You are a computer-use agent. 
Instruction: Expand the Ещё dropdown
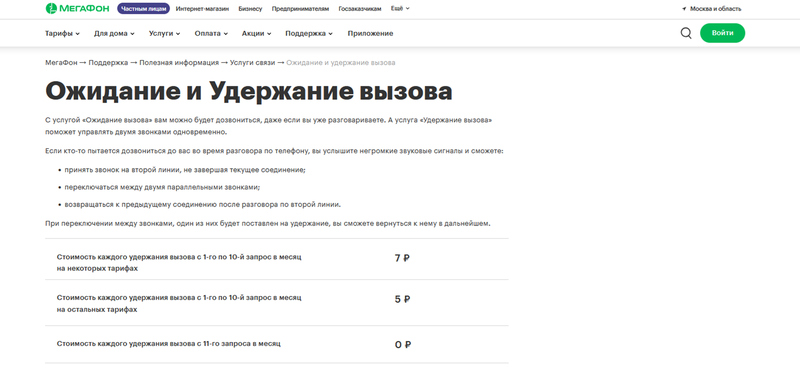[x=400, y=9]
